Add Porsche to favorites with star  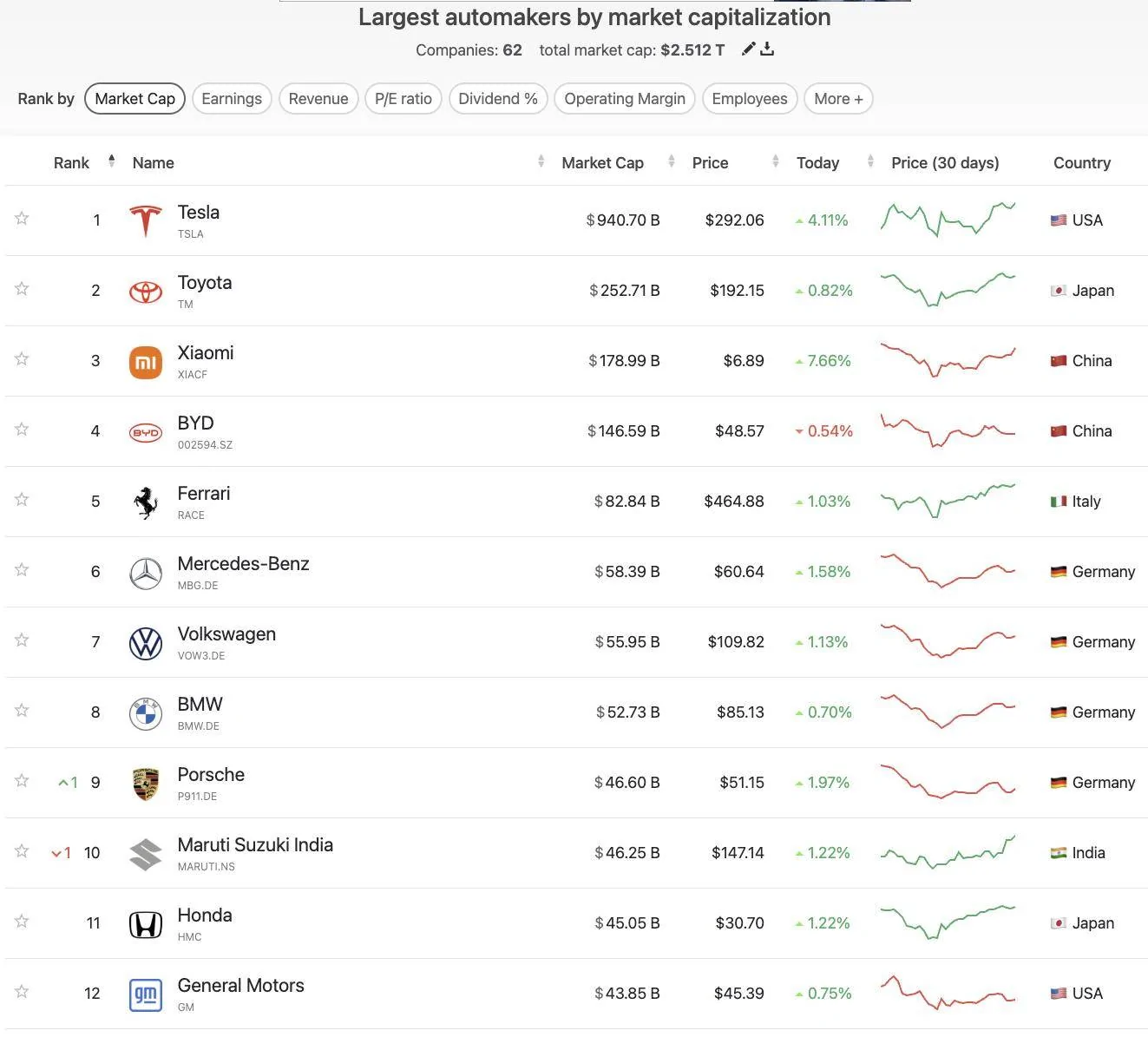coord(22,781)
